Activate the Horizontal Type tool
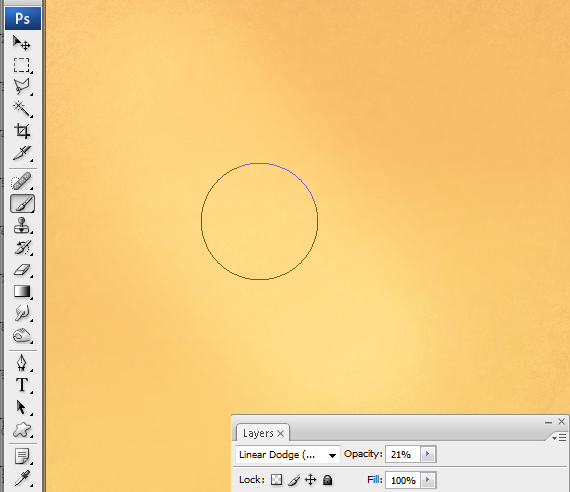Image resolution: width=570 pixels, height=492 pixels. (x=22, y=385)
